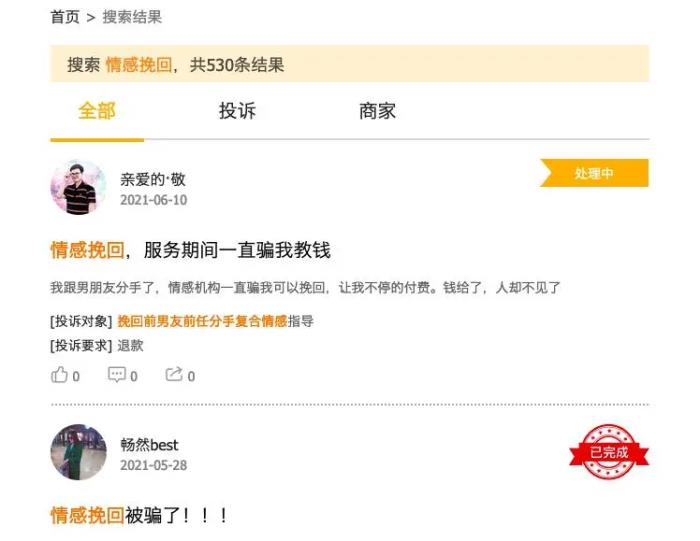
Task: Go to 首页 breadcrumb link
Action: click(x=65, y=17)
